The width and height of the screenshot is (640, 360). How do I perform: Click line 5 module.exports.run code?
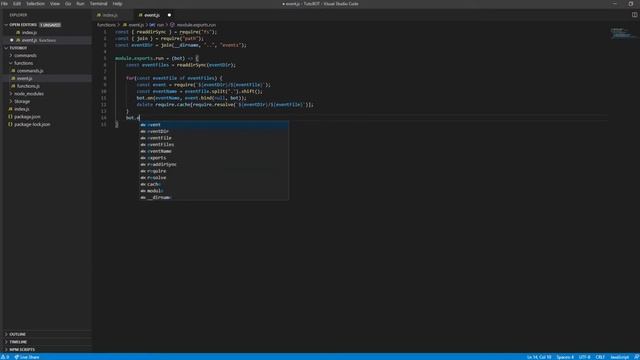(x=157, y=58)
